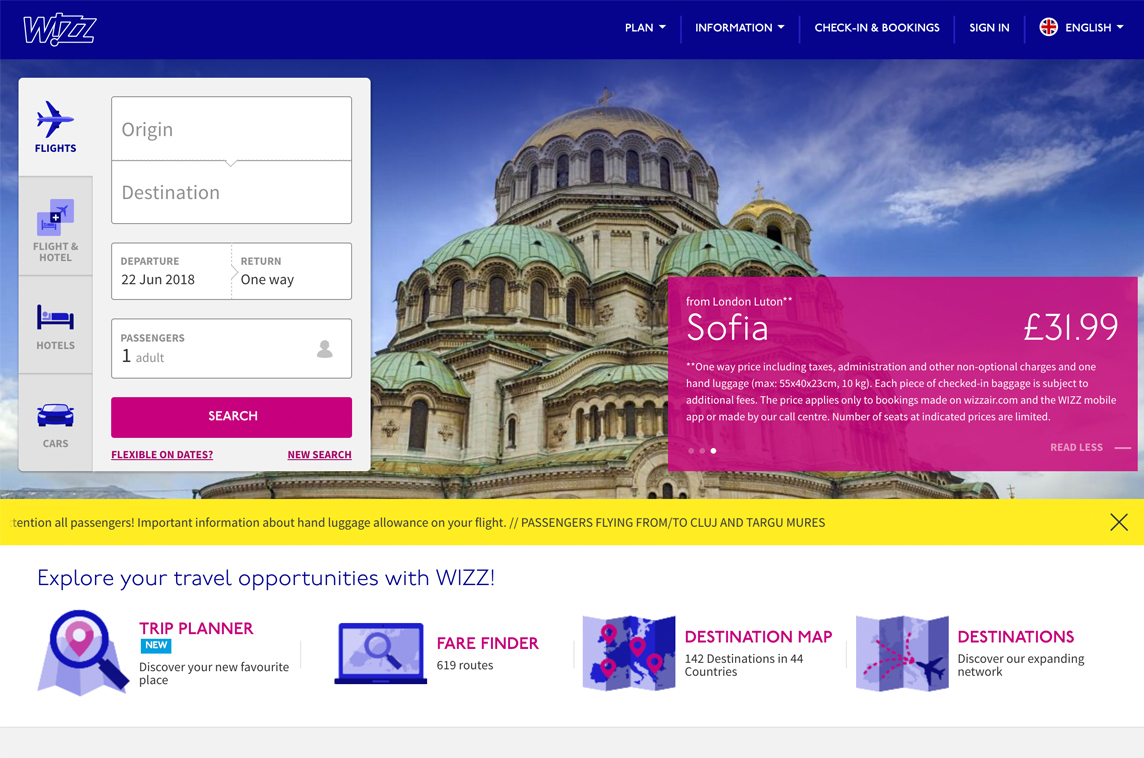The height and width of the screenshot is (758, 1144).
Task: Click 'Discover your new favourite place' text
Action: pos(214,673)
